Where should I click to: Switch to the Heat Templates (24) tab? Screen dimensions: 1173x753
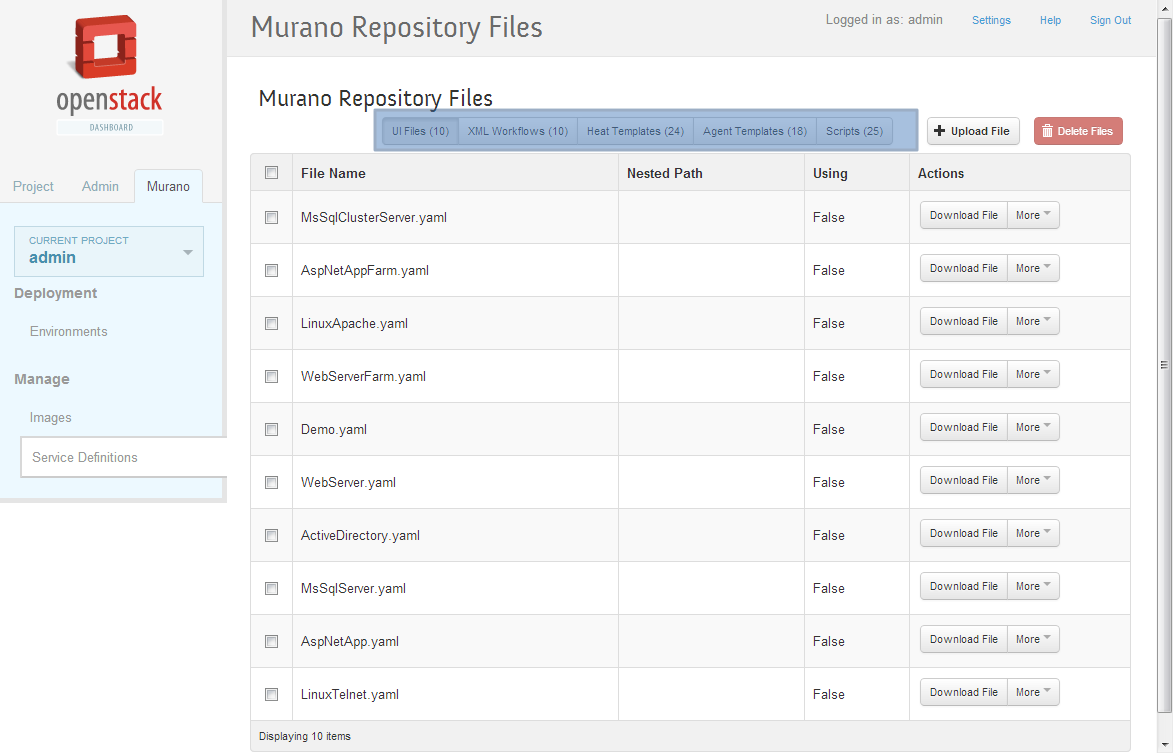coord(635,131)
